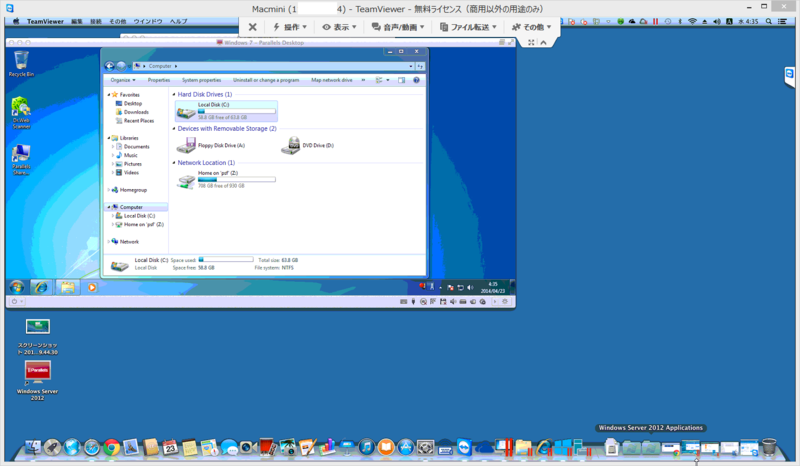Open the Trash in the Mac dock
This screenshot has width=800, height=466.
click(x=769, y=448)
